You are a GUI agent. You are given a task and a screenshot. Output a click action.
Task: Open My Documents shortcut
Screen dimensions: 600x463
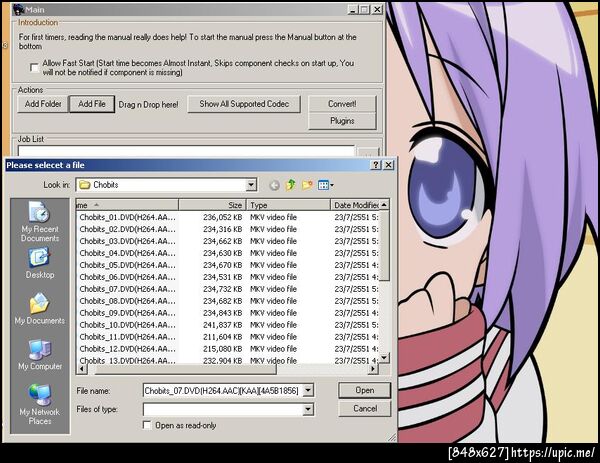coord(40,309)
